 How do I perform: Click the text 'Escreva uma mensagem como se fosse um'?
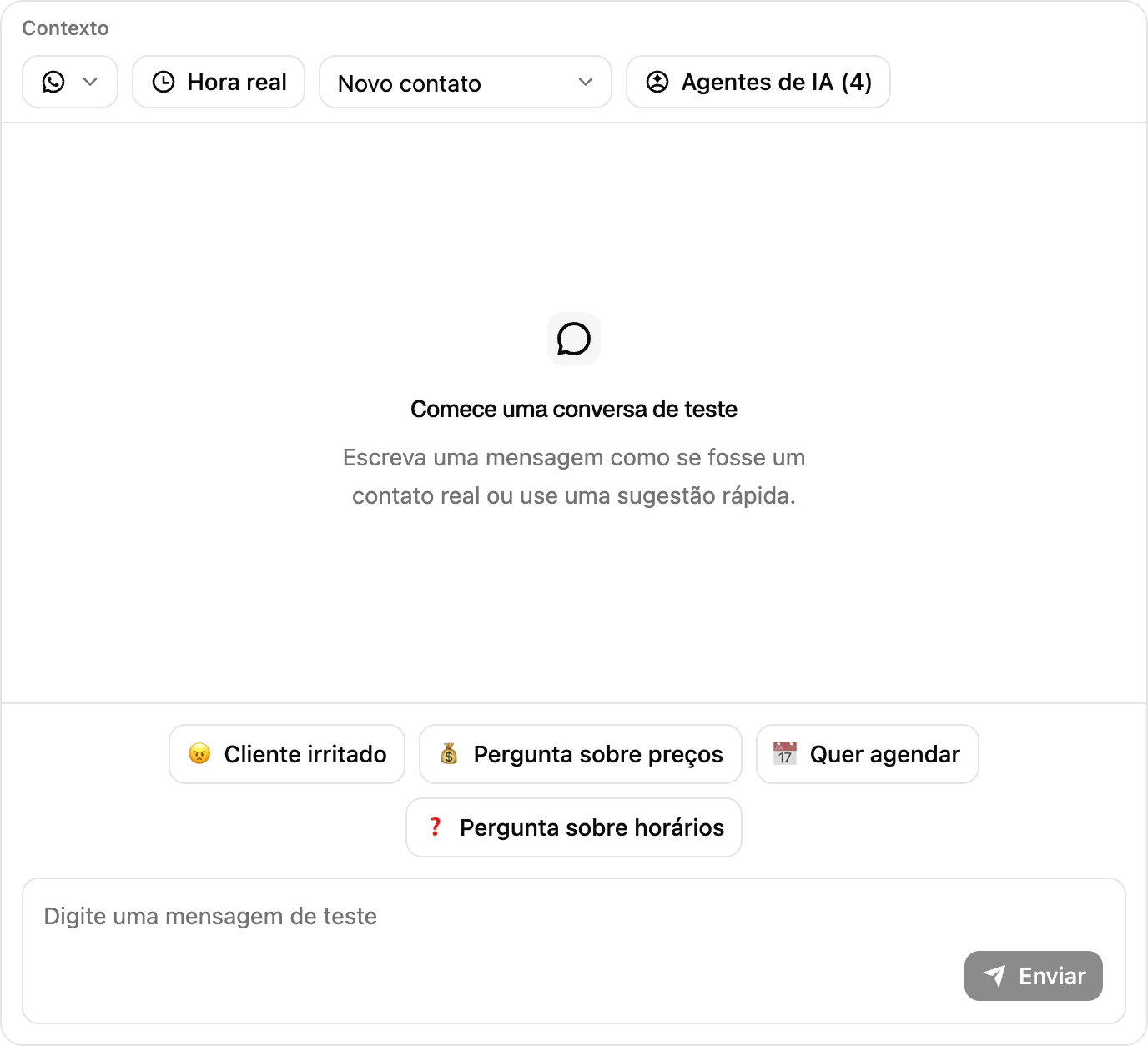coord(574,458)
